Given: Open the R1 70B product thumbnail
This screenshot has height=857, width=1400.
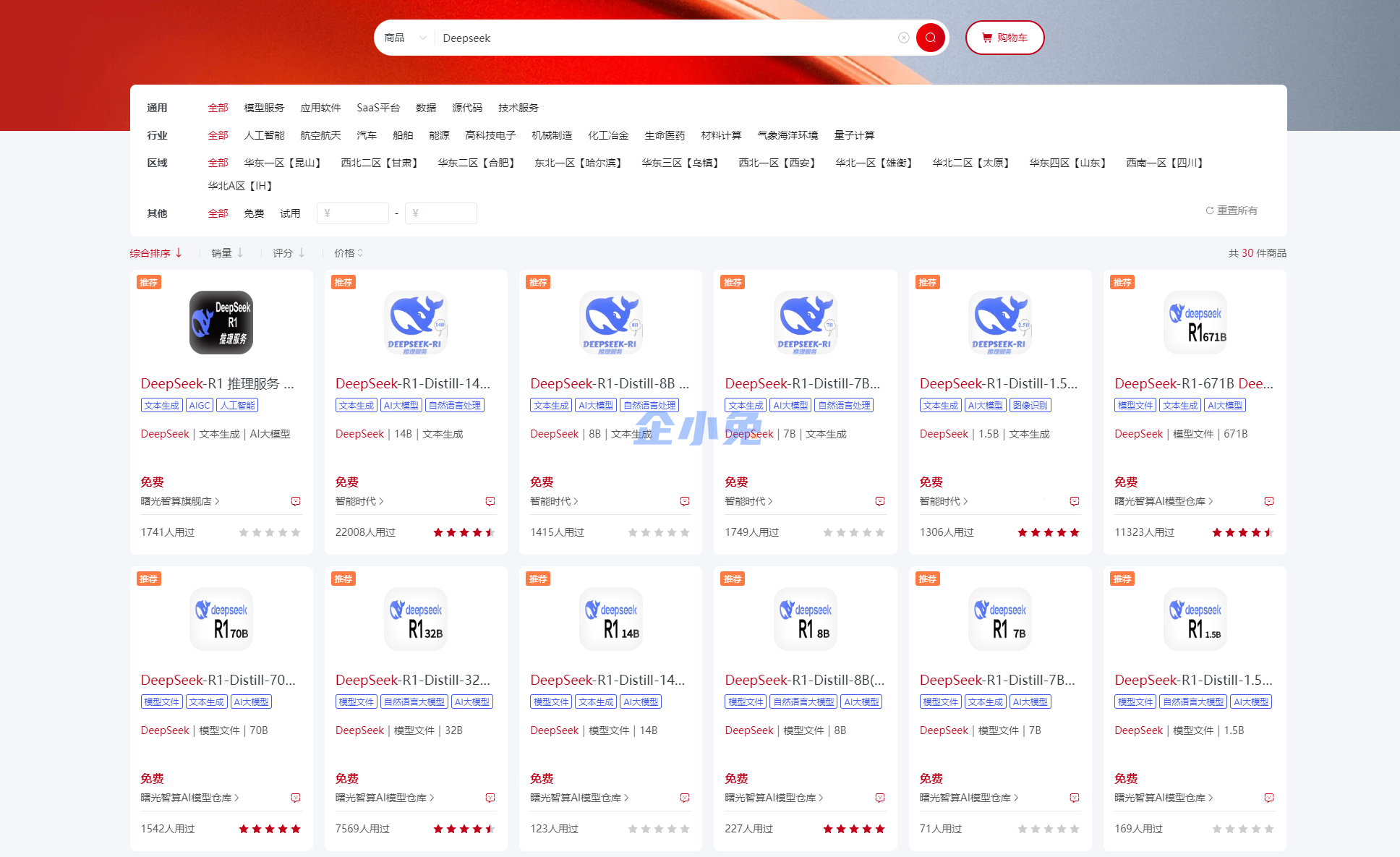Looking at the screenshot, I should point(221,619).
